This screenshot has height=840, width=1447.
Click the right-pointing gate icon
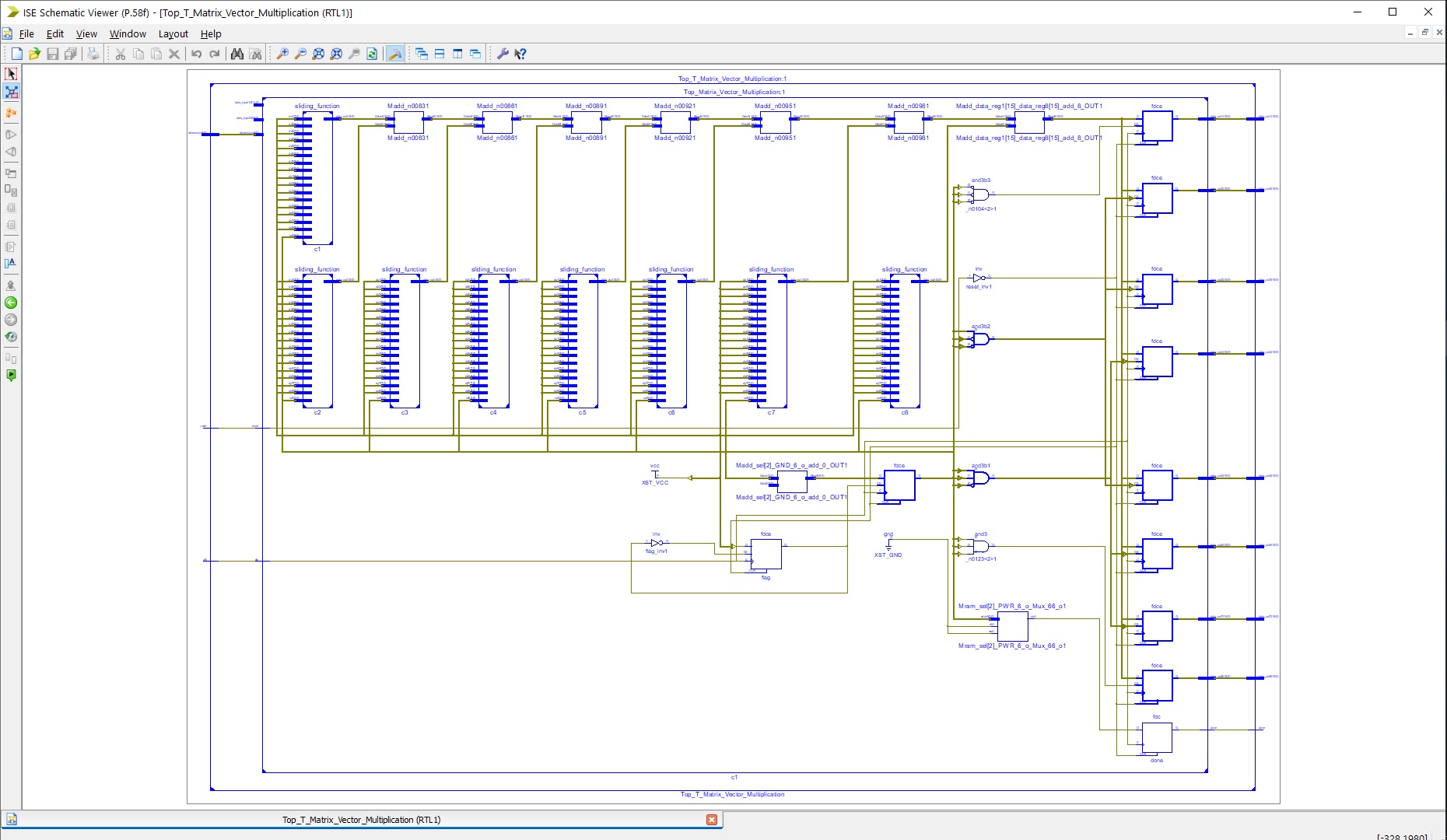point(11,135)
